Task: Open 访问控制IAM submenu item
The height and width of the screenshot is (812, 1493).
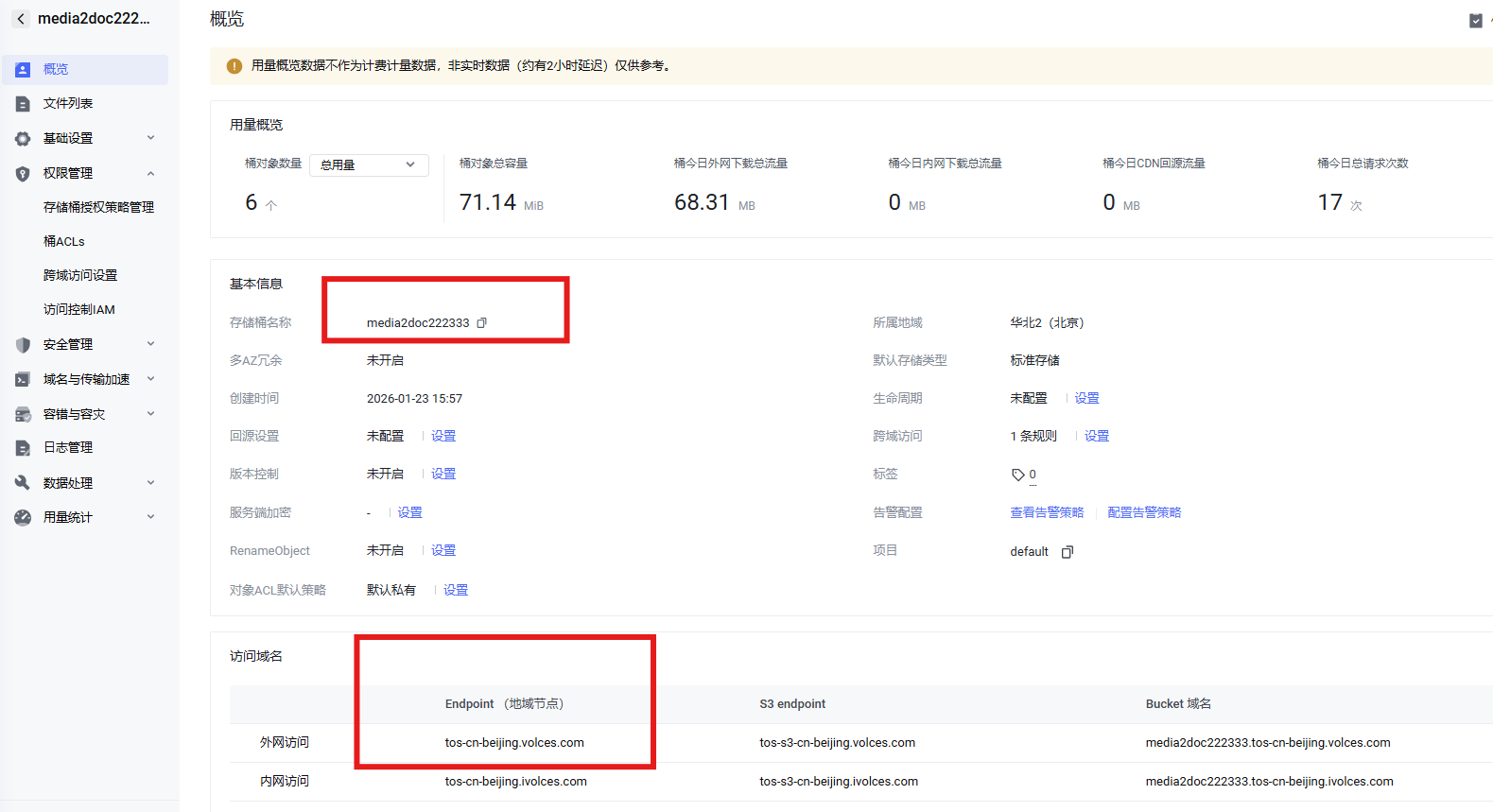Action: click(x=78, y=310)
